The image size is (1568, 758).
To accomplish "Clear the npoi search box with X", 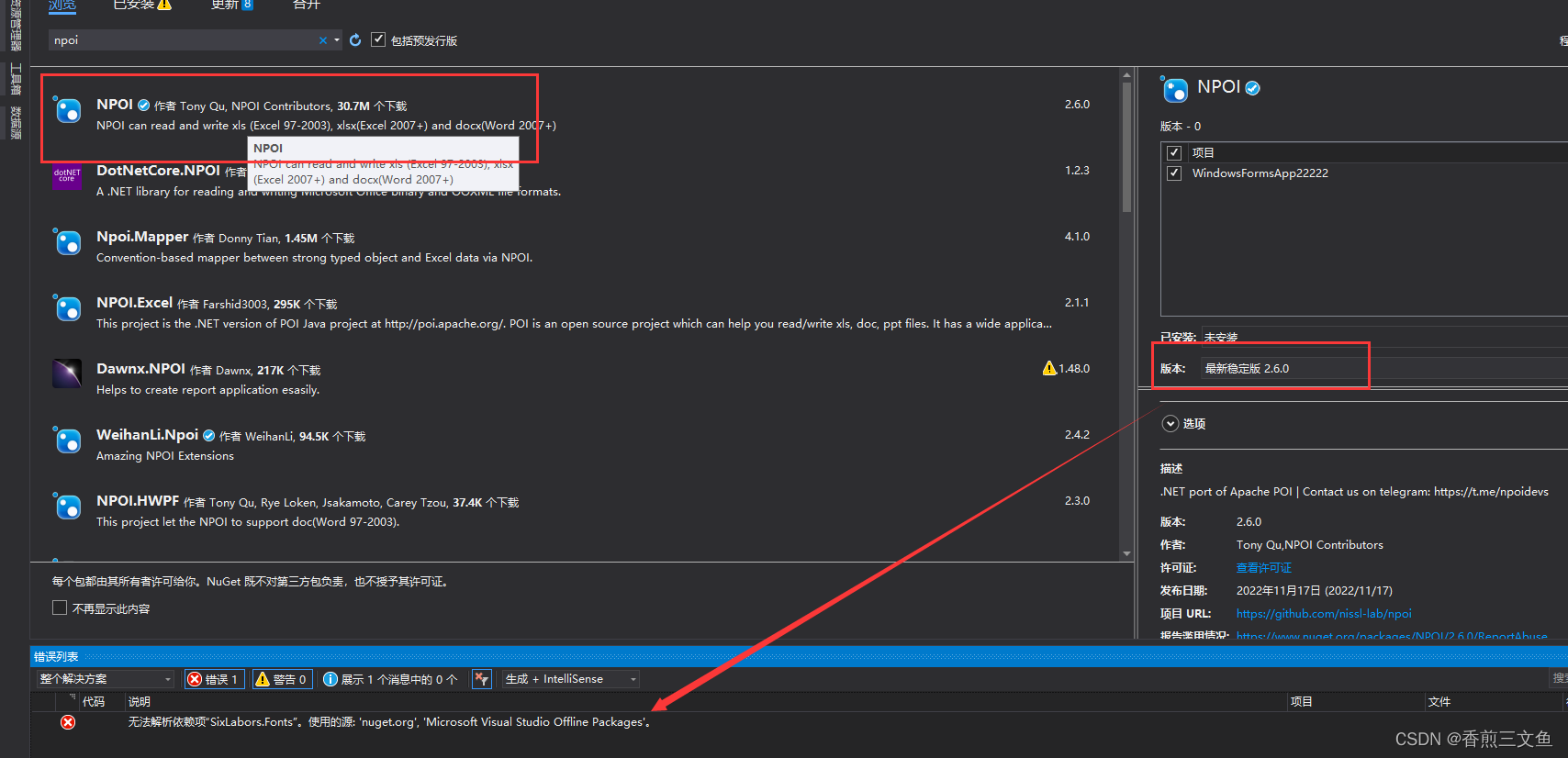I will click(x=323, y=39).
